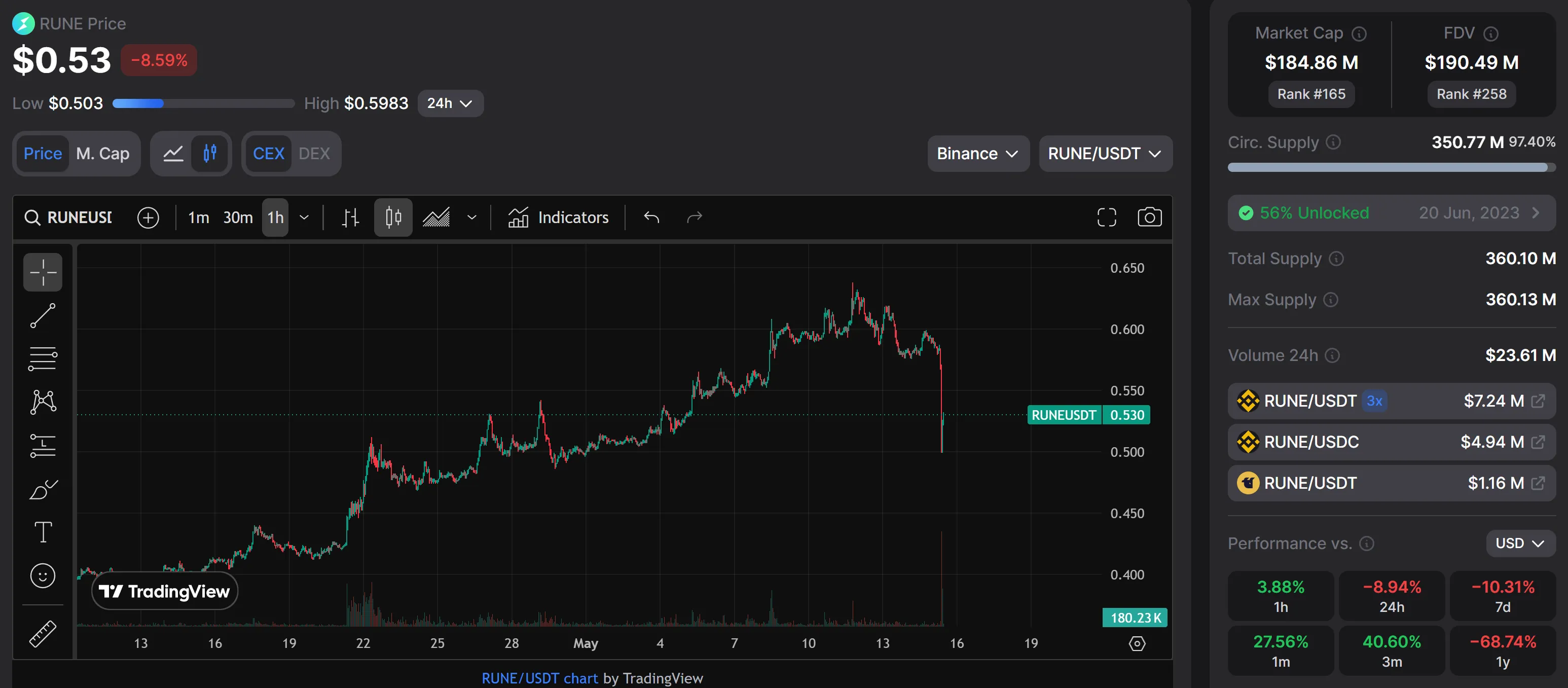Click the symbol search magnifier icon
1568x688 pixels.
[x=31, y=218]
